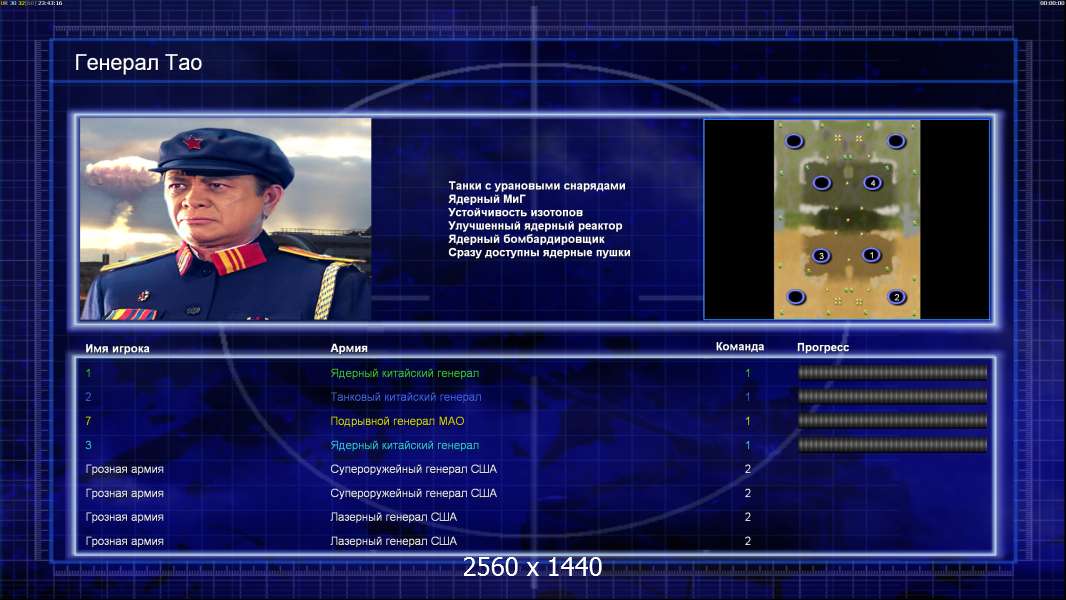Select start position marker 4 on minimap
1066x600 pixels.
(873, 183)
